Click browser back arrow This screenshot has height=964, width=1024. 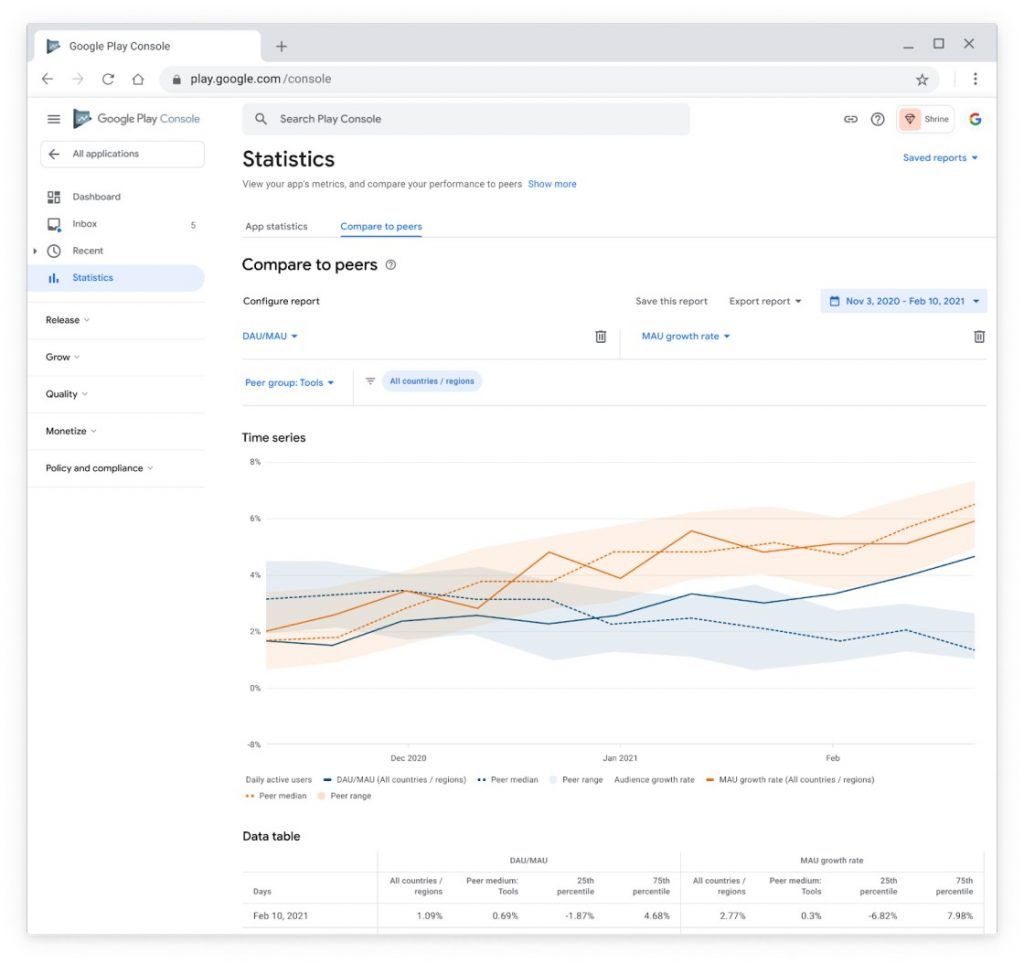(x=48, y=79)
